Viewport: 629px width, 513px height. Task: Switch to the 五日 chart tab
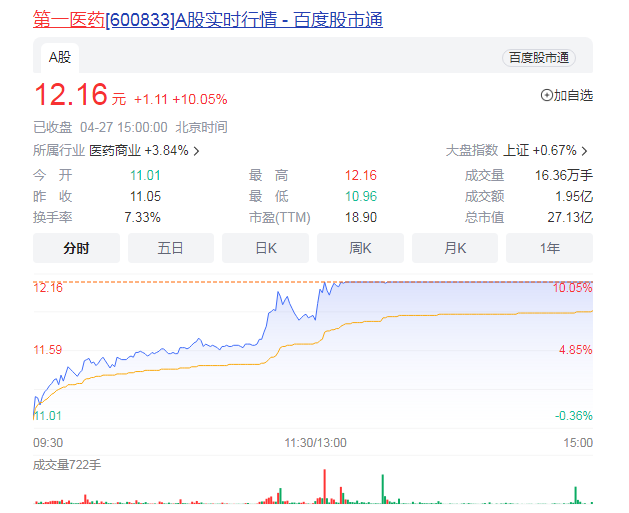(x=171, y=248)
